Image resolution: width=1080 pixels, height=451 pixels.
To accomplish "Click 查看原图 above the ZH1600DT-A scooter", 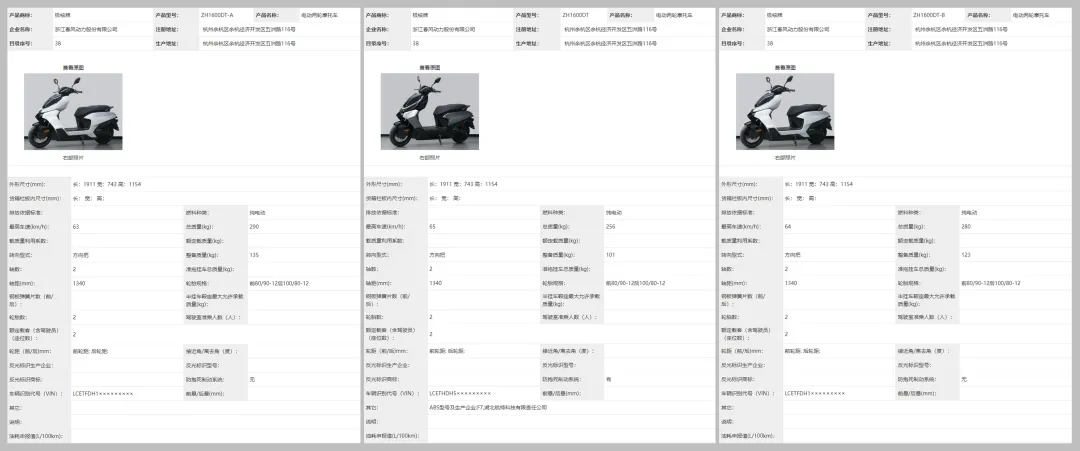I will pos(73,67).
